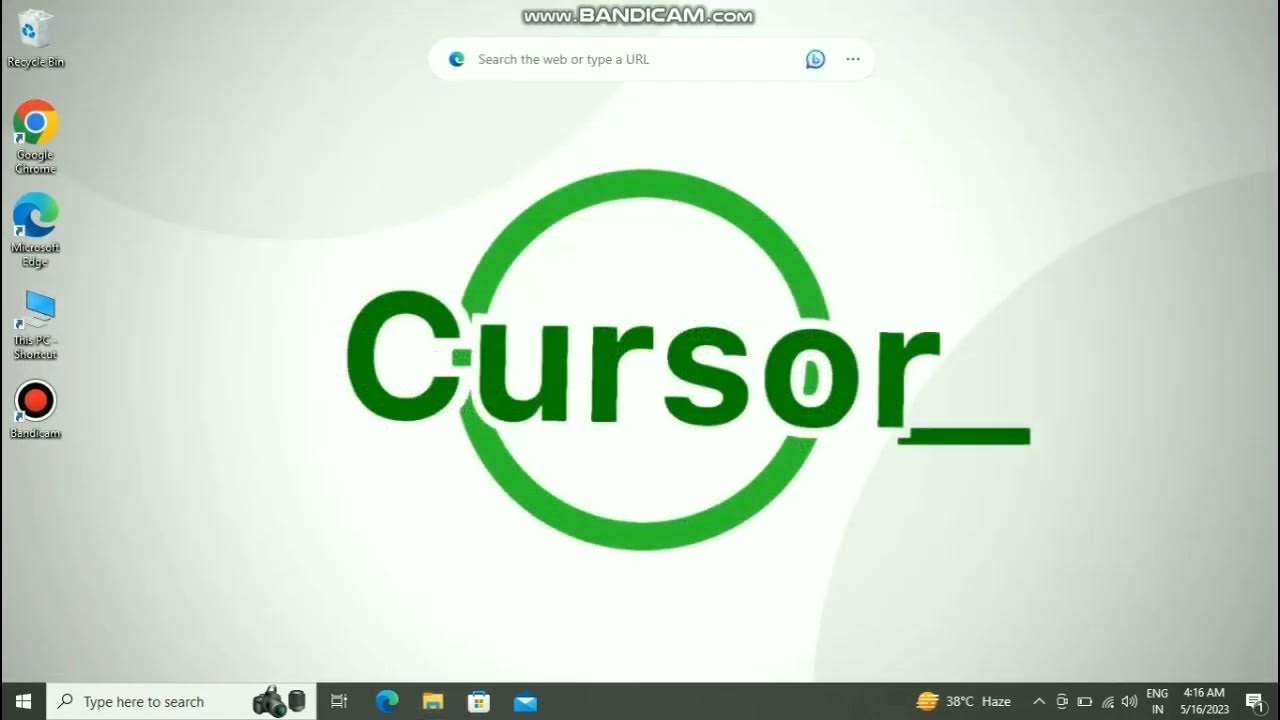Open Task View from taskbar
This screenshot has width=1280, height=720.
[x=339, y=701]
